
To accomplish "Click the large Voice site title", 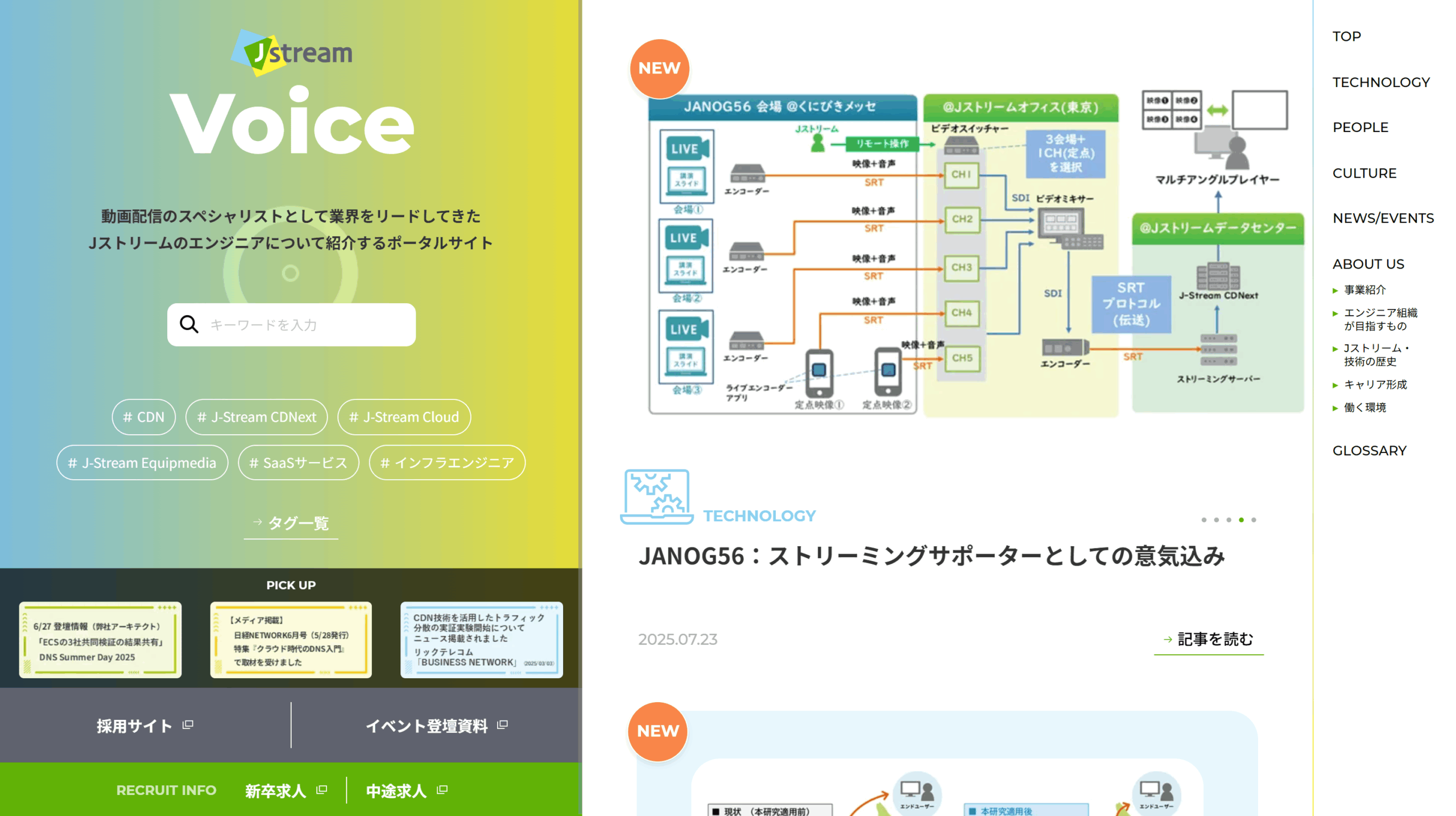I will 291,121.
